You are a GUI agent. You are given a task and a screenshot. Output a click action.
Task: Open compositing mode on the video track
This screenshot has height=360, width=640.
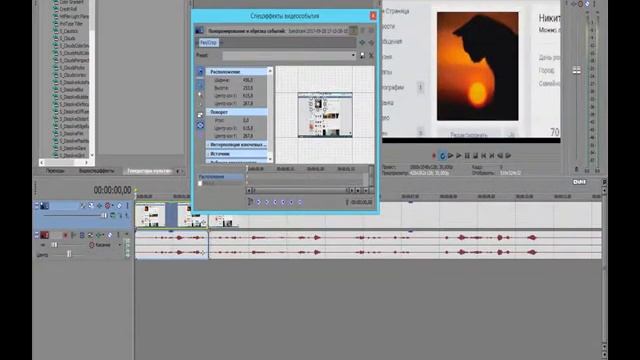[x=113, y=215]
